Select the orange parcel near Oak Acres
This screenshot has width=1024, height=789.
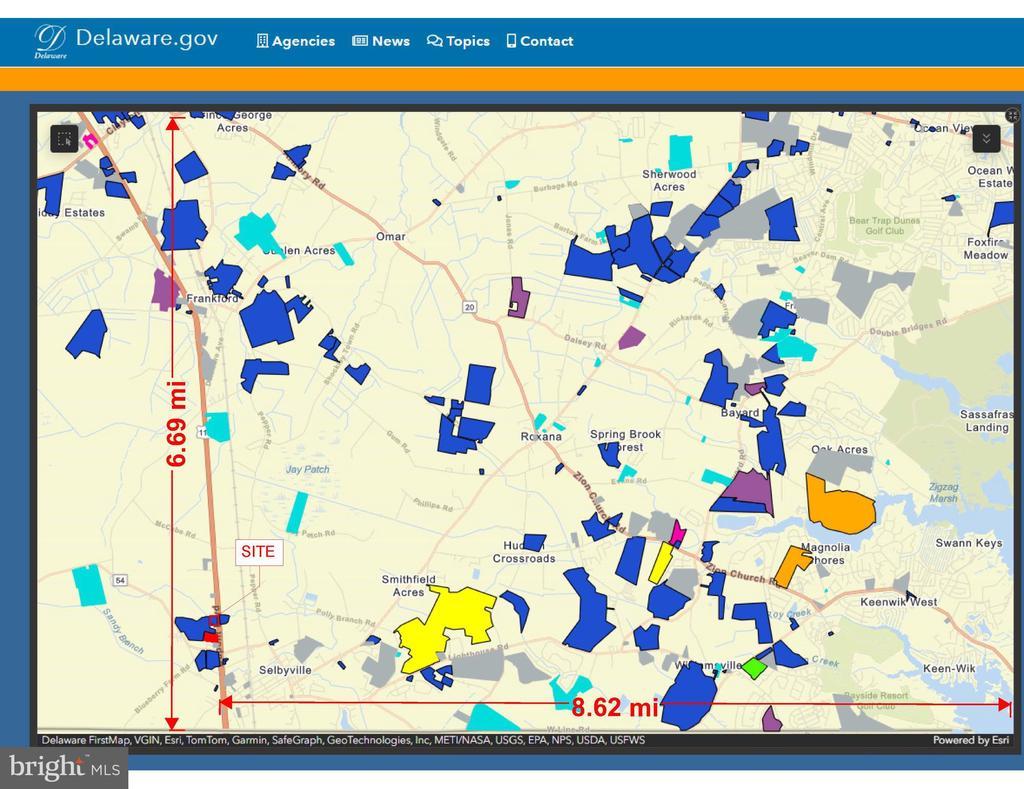(838, 503)
